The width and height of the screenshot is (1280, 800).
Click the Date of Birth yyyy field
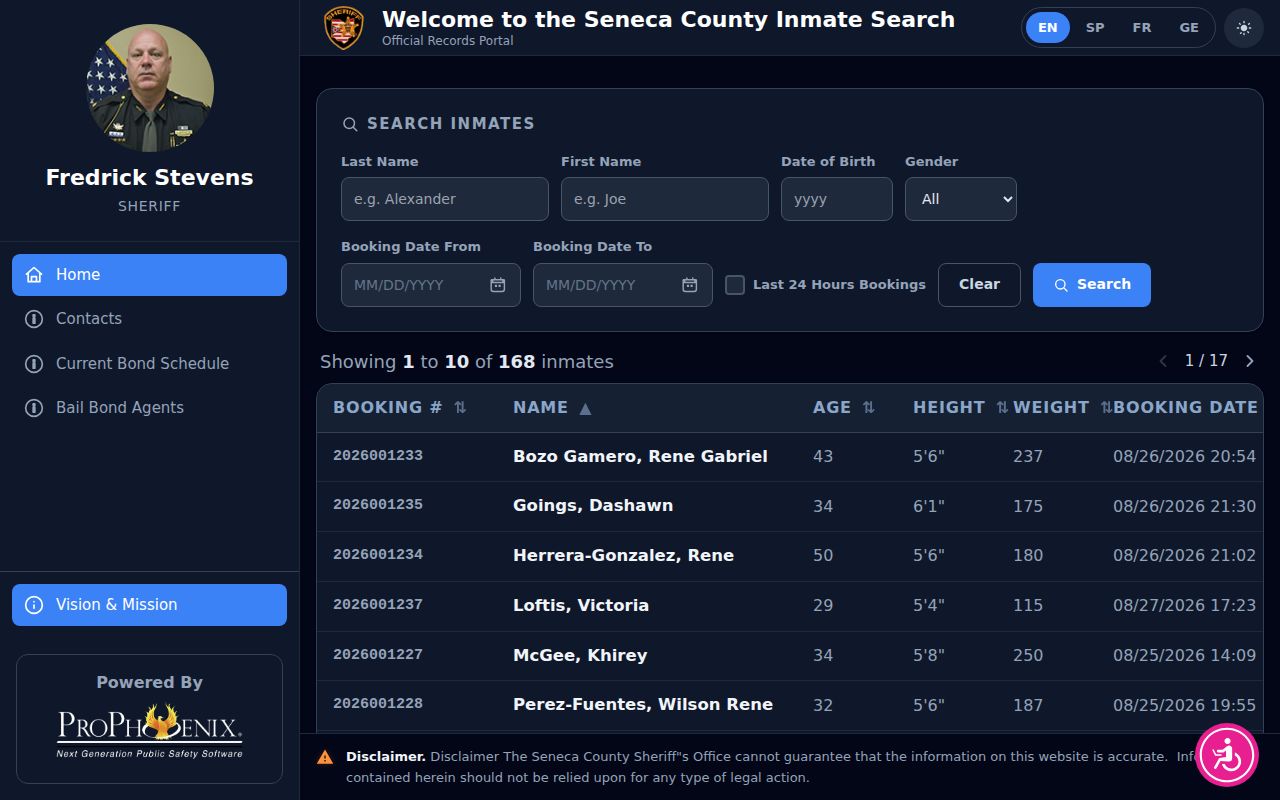coord(837,199)
